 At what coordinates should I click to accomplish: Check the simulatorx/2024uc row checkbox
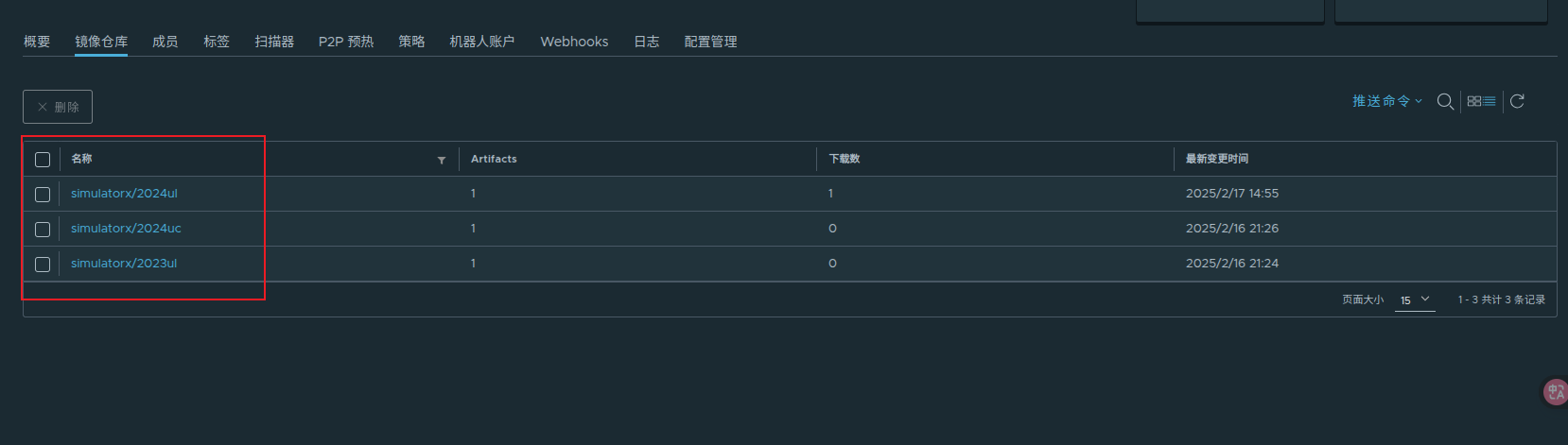pyautogui.click(x=43, y=230)
